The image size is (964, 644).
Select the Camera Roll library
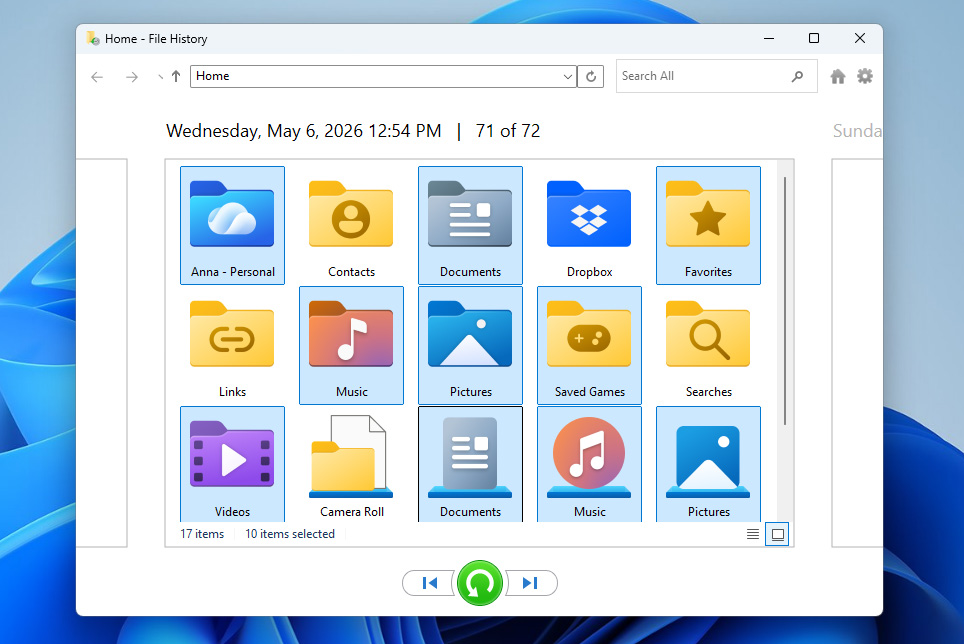click(x=351, y=464)
